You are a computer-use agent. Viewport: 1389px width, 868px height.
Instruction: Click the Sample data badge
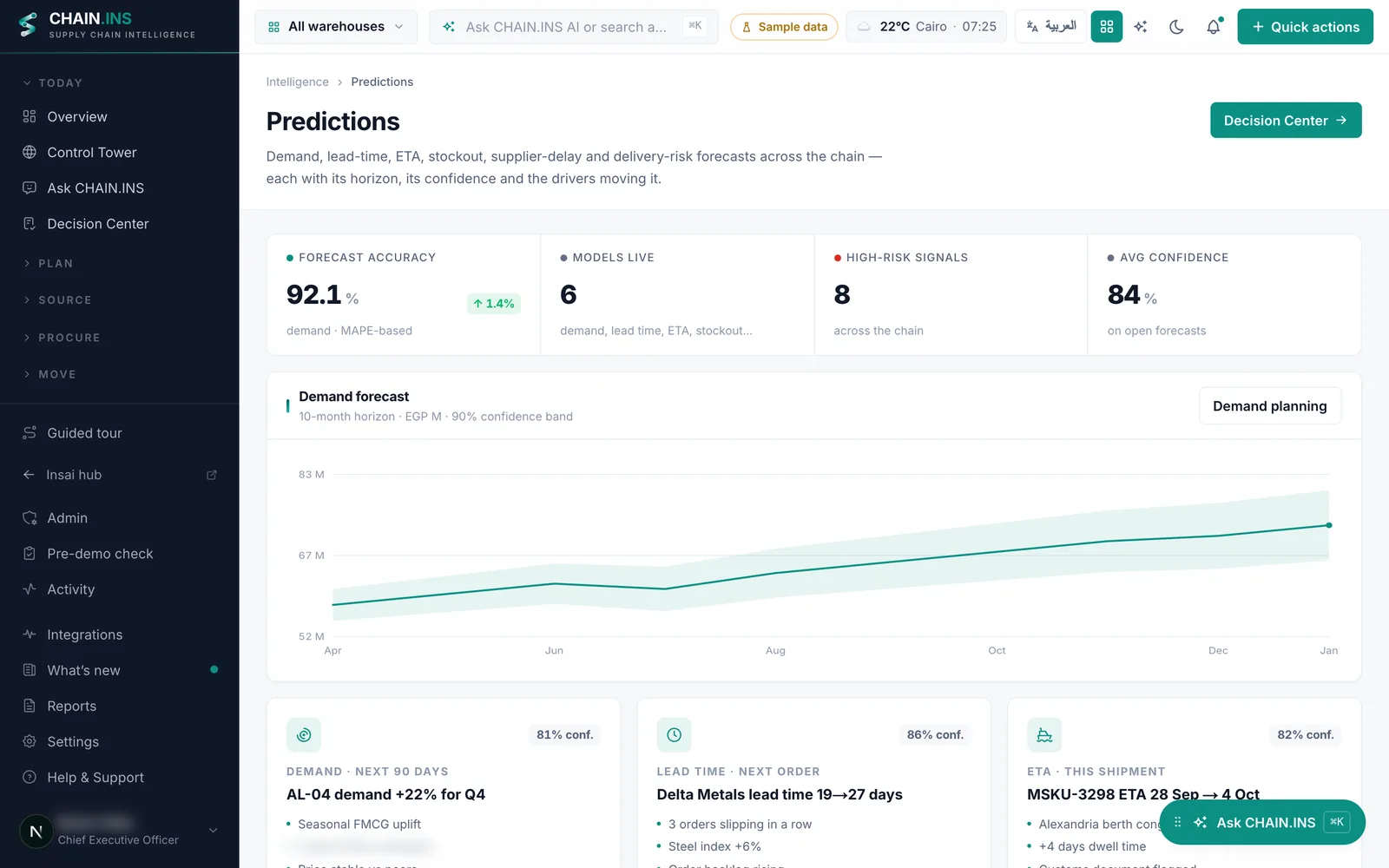pyautogui.click(x=784, y=27)
